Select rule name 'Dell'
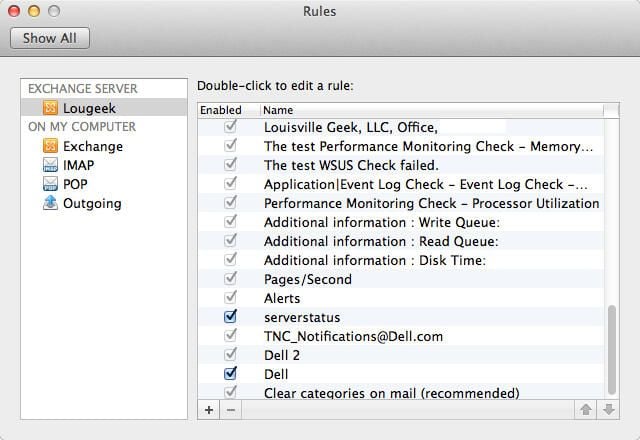Viewport: 640px width, 440px height. pyautogui.click(x=276, y=374)
